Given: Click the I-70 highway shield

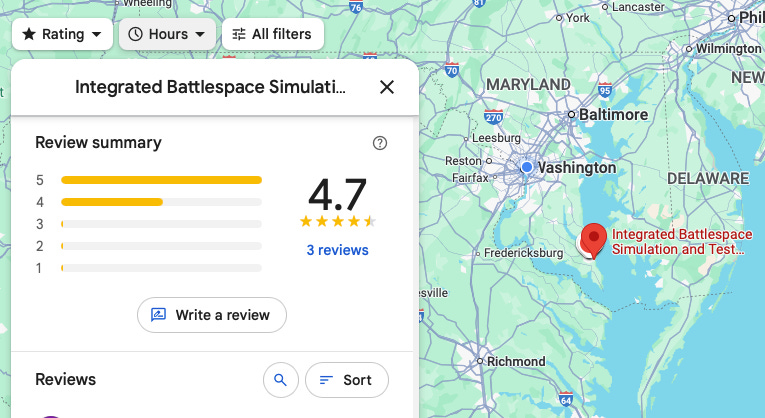Looking at the screenshot, I should (452, 70).
